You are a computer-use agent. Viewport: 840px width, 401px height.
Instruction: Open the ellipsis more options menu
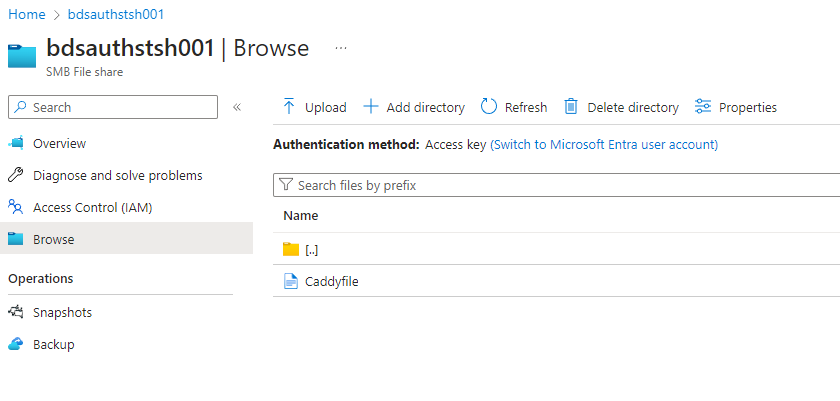[x=341, y=48]
